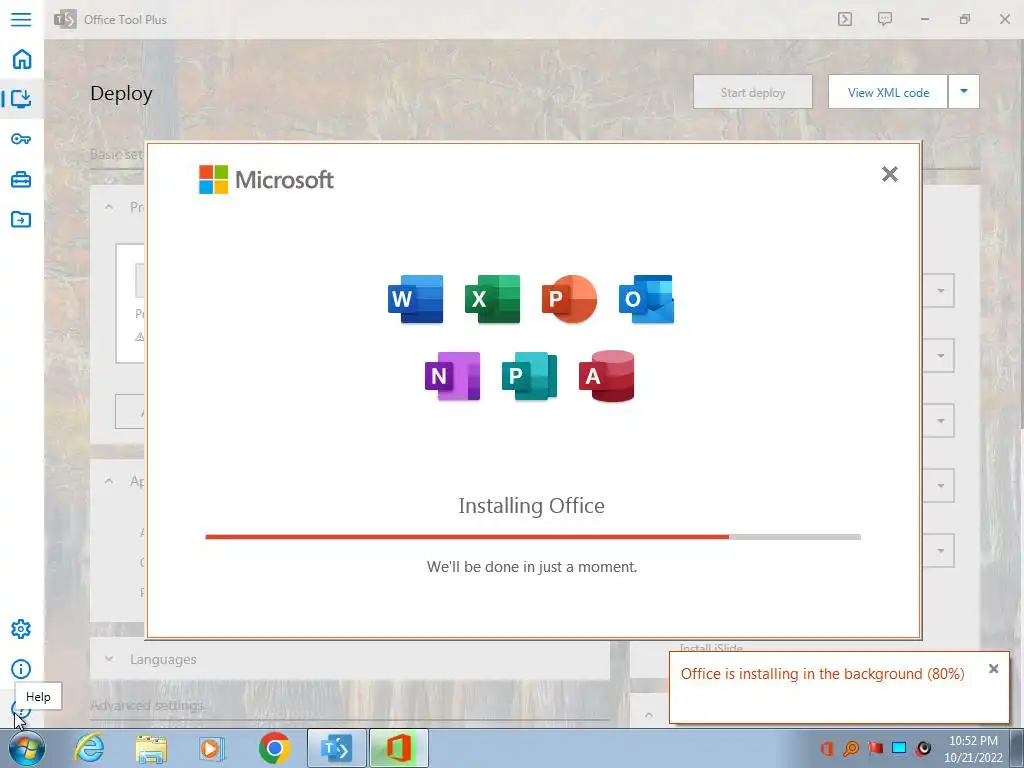
Task: Click the red and black speaker tray icon
Action: point(923,748)
